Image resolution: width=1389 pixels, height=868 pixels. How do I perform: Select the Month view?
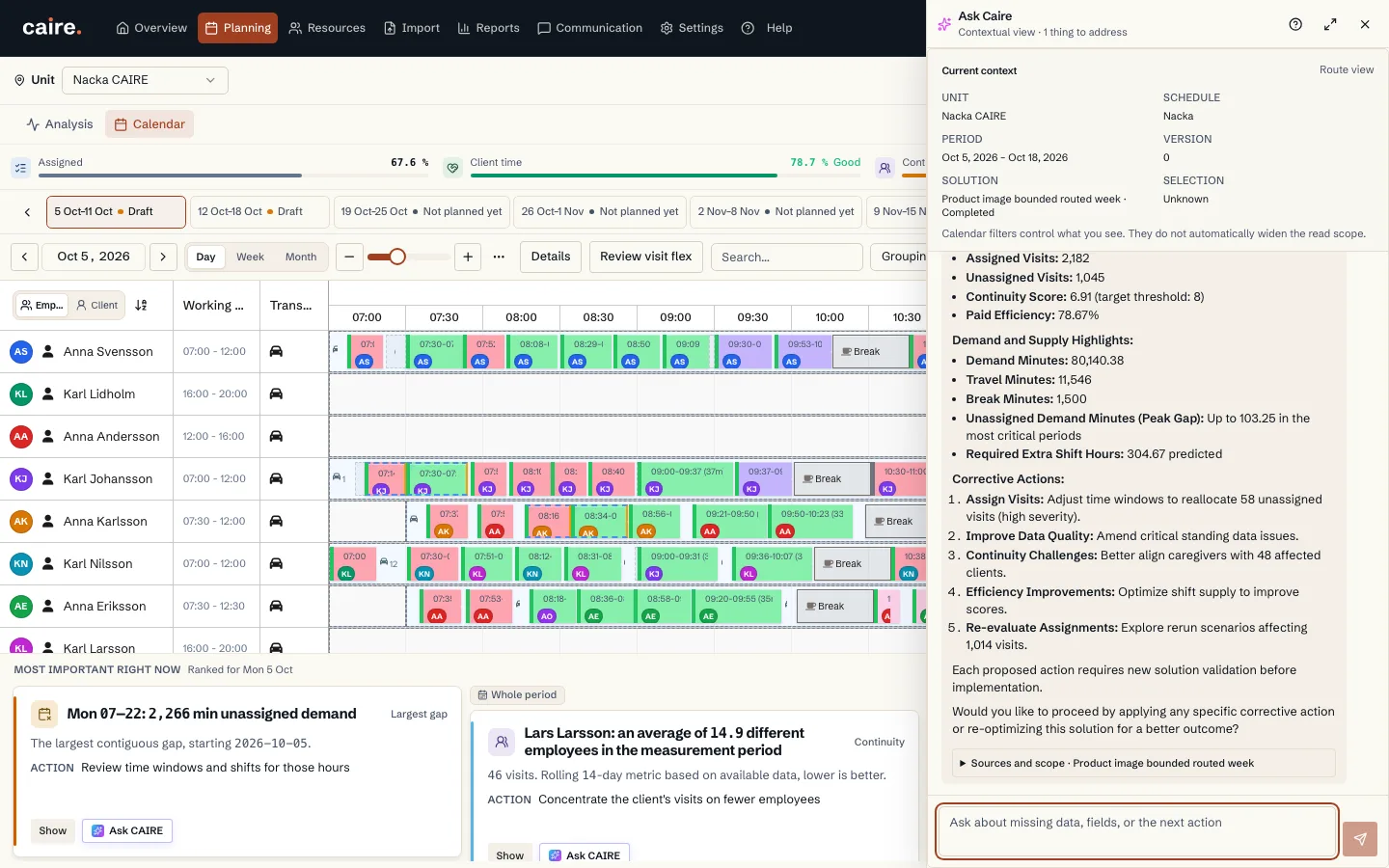click(301, 257)
